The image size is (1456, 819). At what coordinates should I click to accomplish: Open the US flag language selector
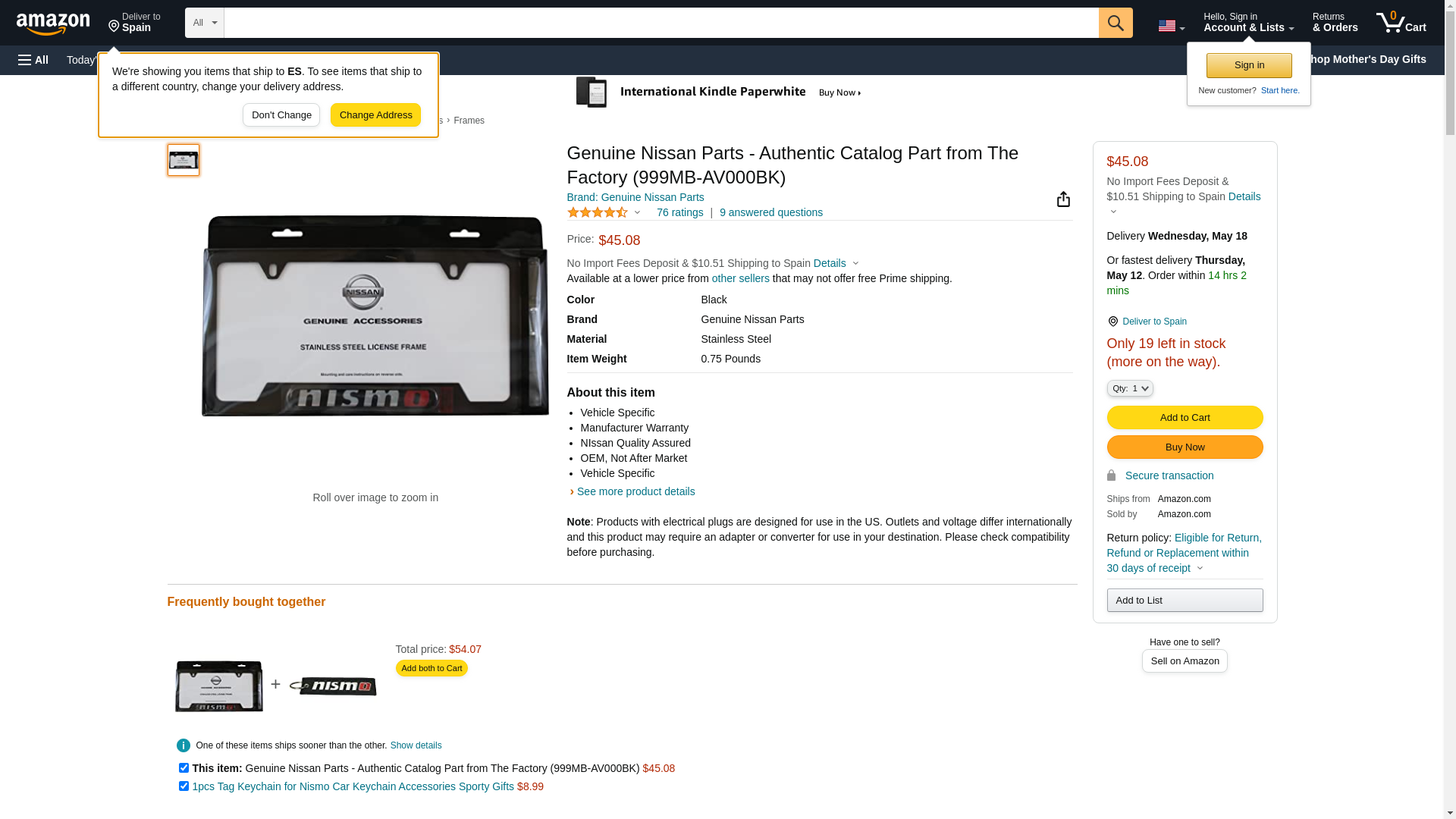[1171, 26]
